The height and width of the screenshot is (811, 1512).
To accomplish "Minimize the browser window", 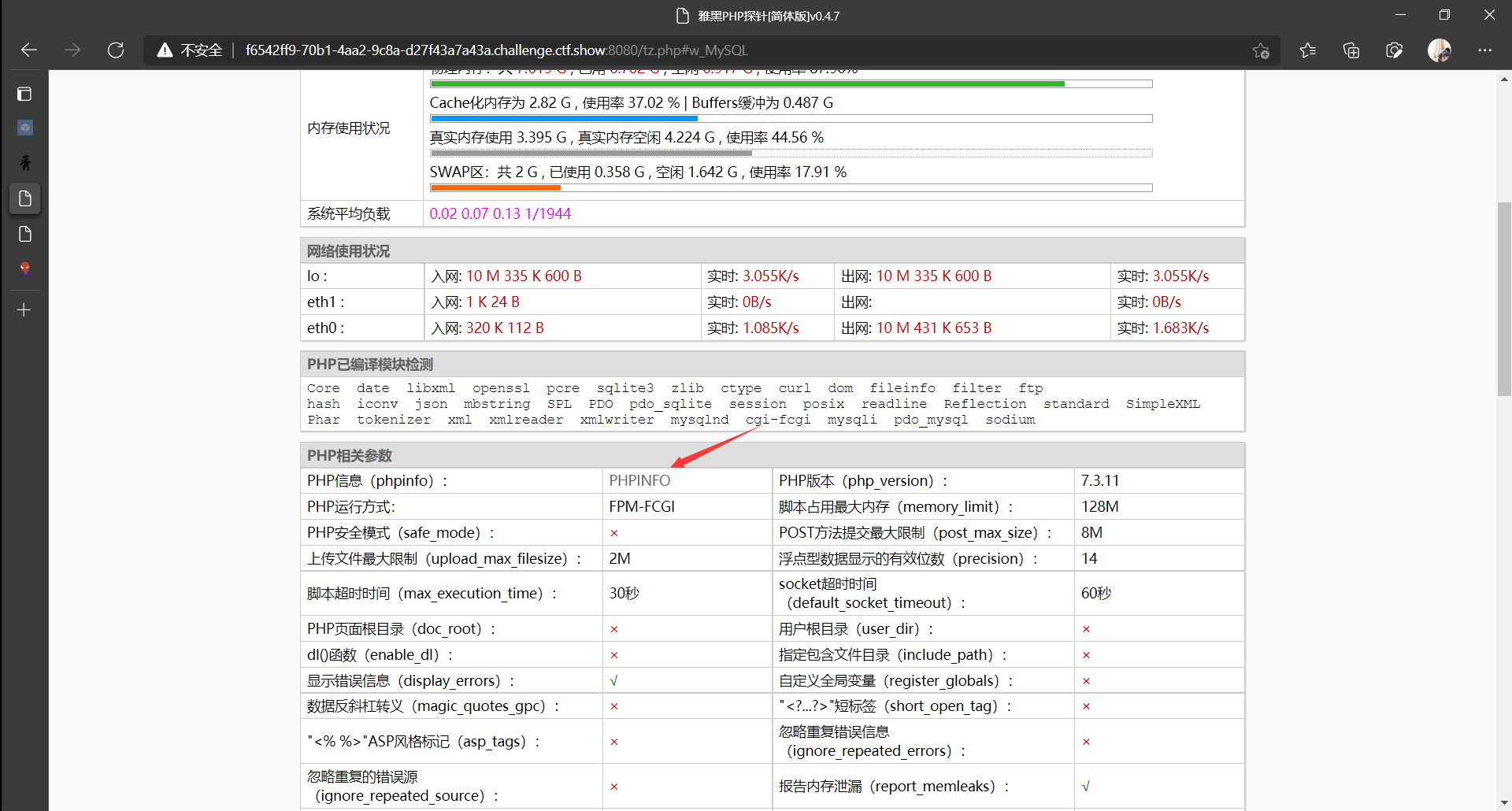I will coord(1400,15).
